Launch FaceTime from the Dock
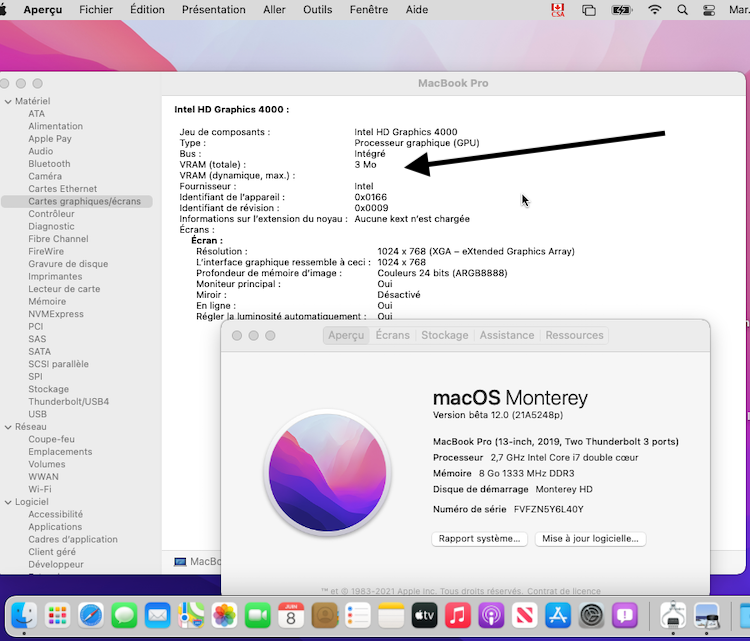The width and height of the screenshot is (750, 641). [x=257, y=615]
